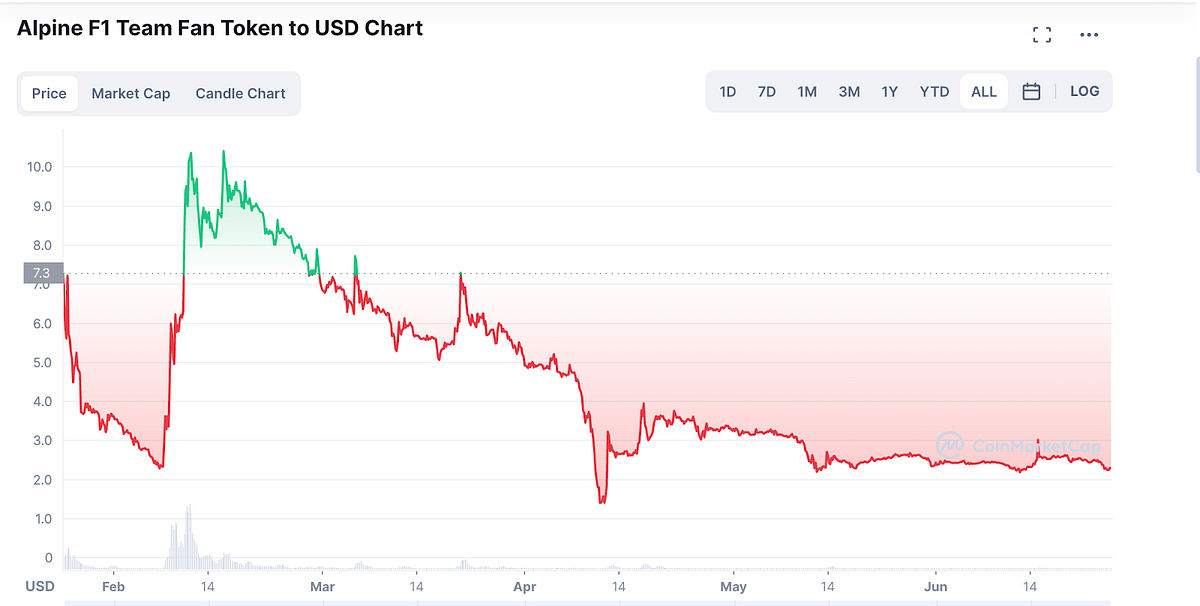This screenshot has height=606, width=1200.
Task: Open the fullscreen chart view icon
Action: click(1041, 33)
